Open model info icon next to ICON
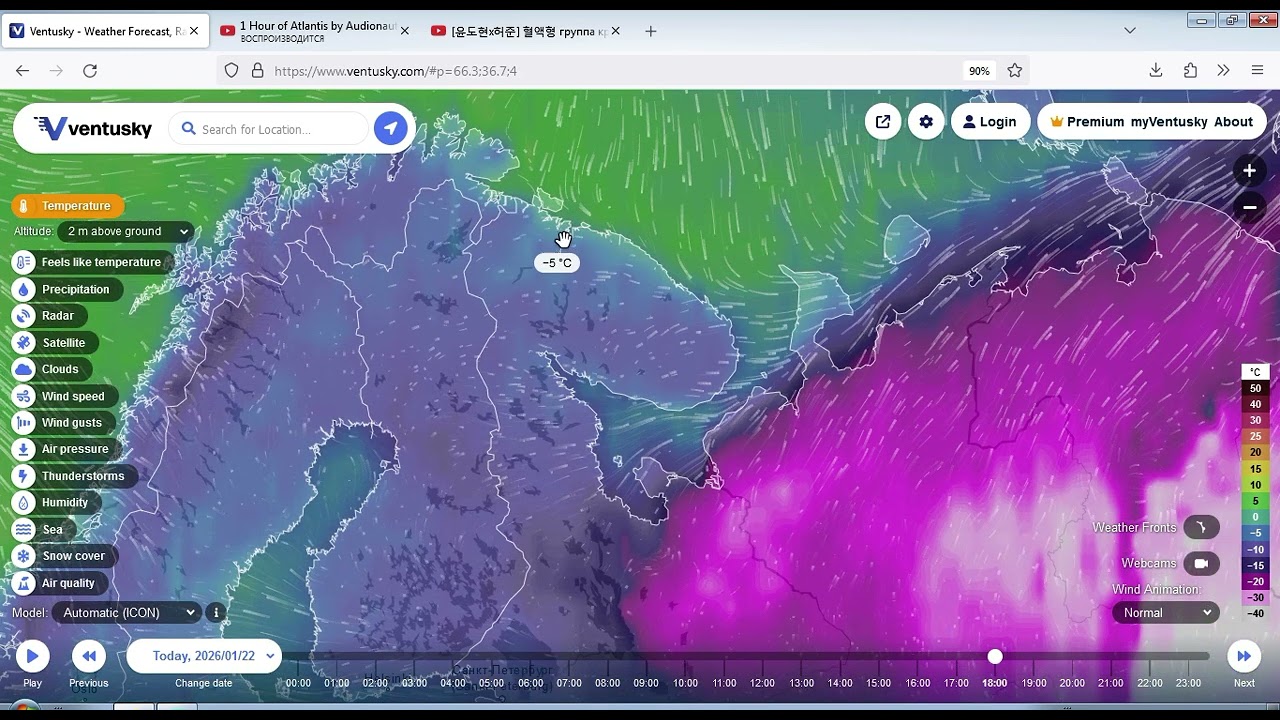 pyautogui.click(x=216, y=613)
